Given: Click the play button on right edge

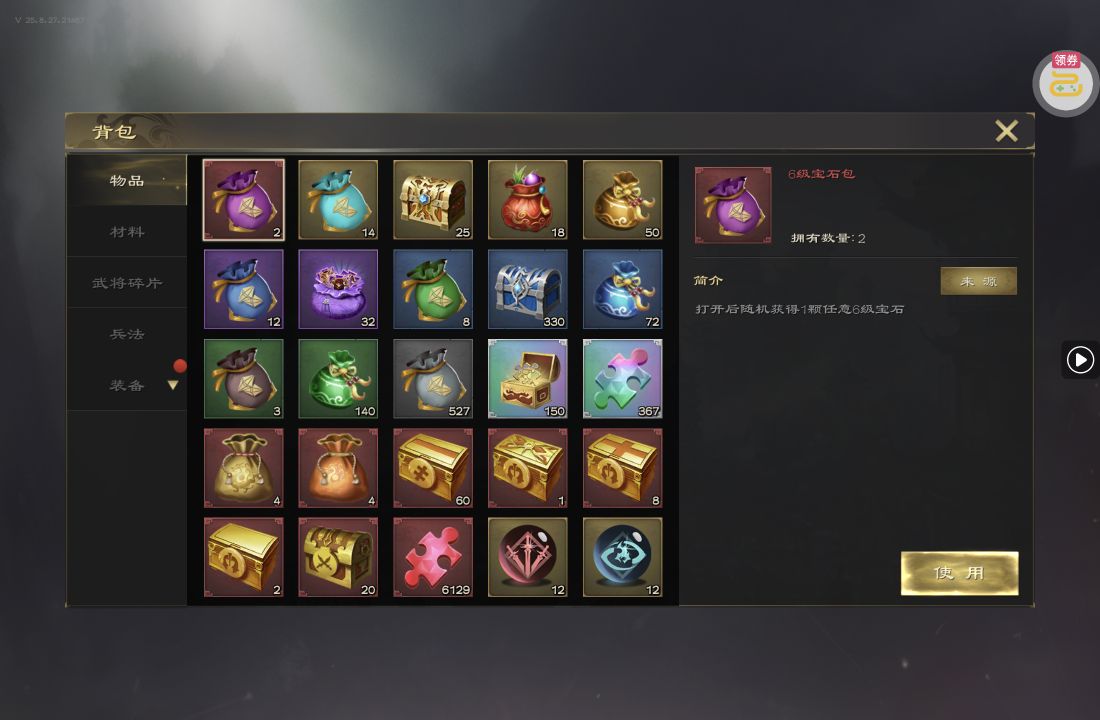Looking at the screenshot, I should pos(1080,360).
